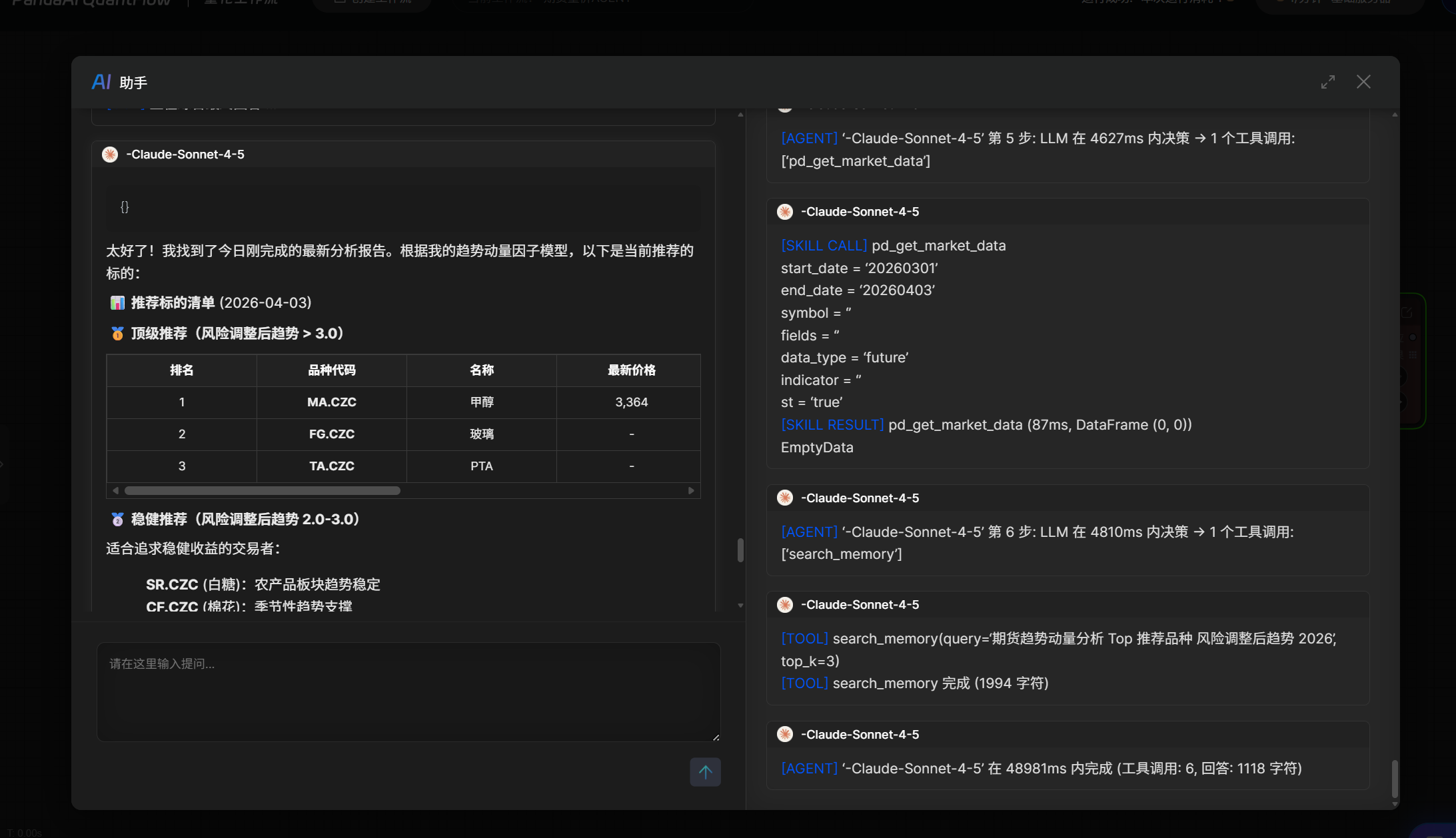Click the table's horizontal scrollbar thumb
Screen dimensions: 1456x838
[262, 491]
